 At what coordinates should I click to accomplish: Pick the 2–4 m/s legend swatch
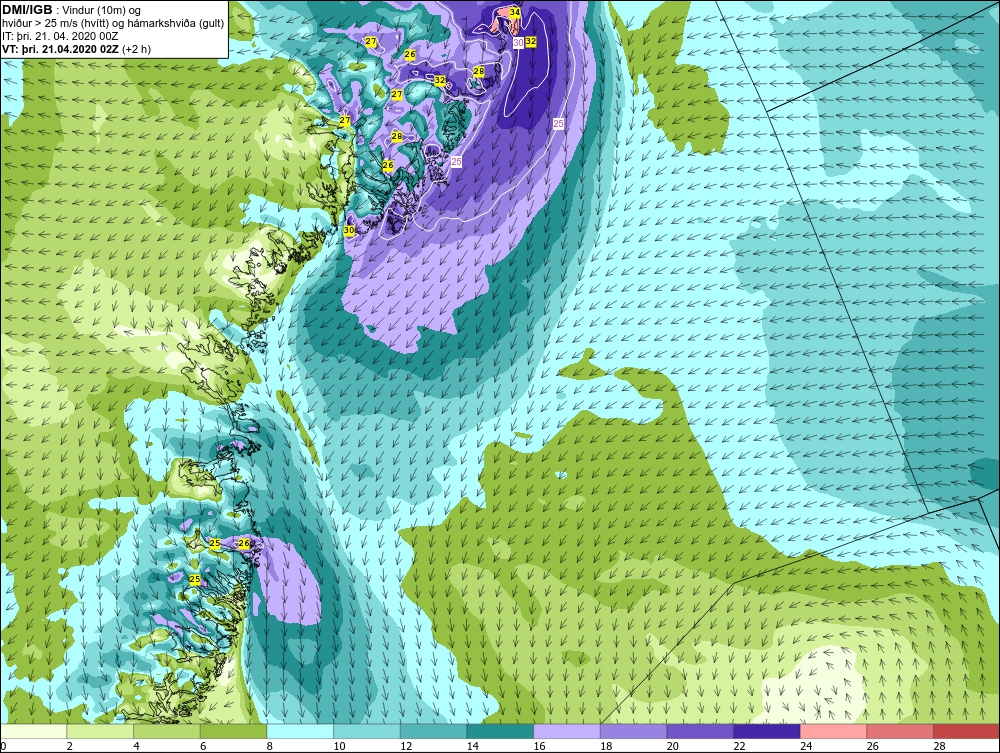pos(100,731)
